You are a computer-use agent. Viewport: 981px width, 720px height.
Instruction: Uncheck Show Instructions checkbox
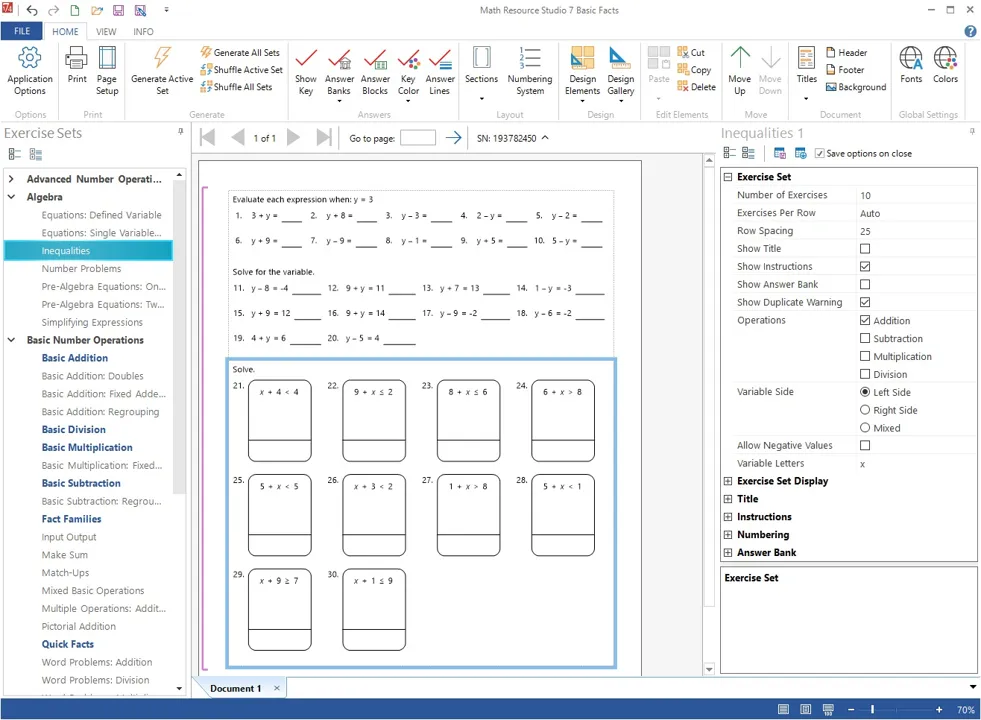865,266
